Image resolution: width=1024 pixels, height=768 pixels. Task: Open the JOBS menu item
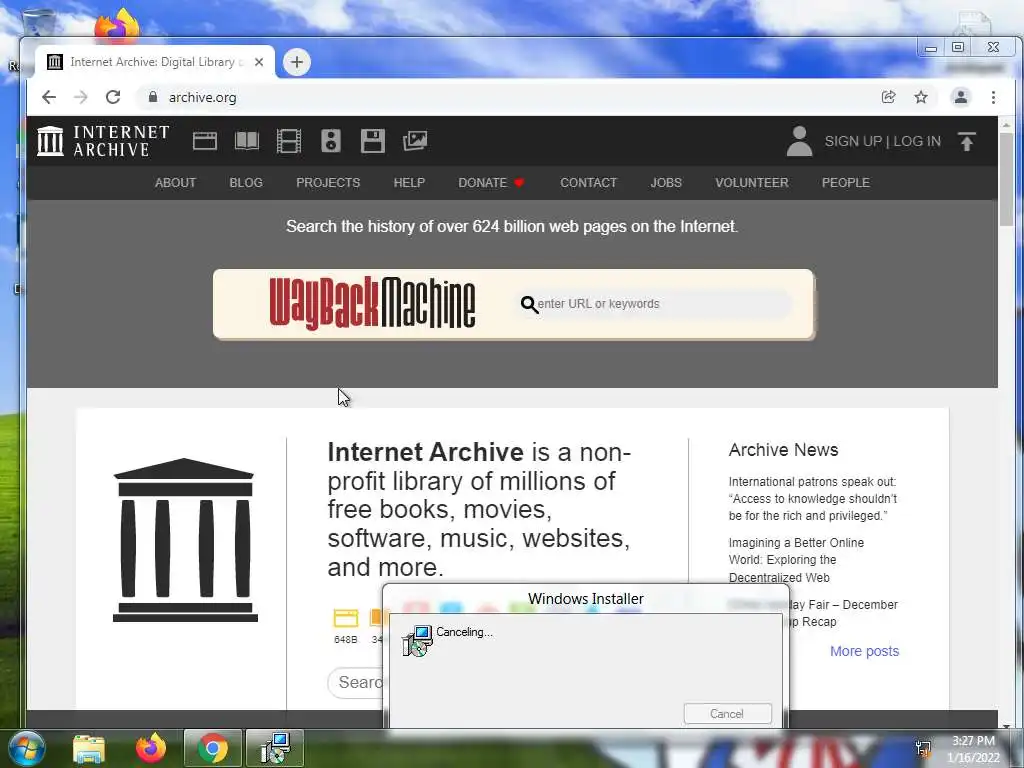665,183
